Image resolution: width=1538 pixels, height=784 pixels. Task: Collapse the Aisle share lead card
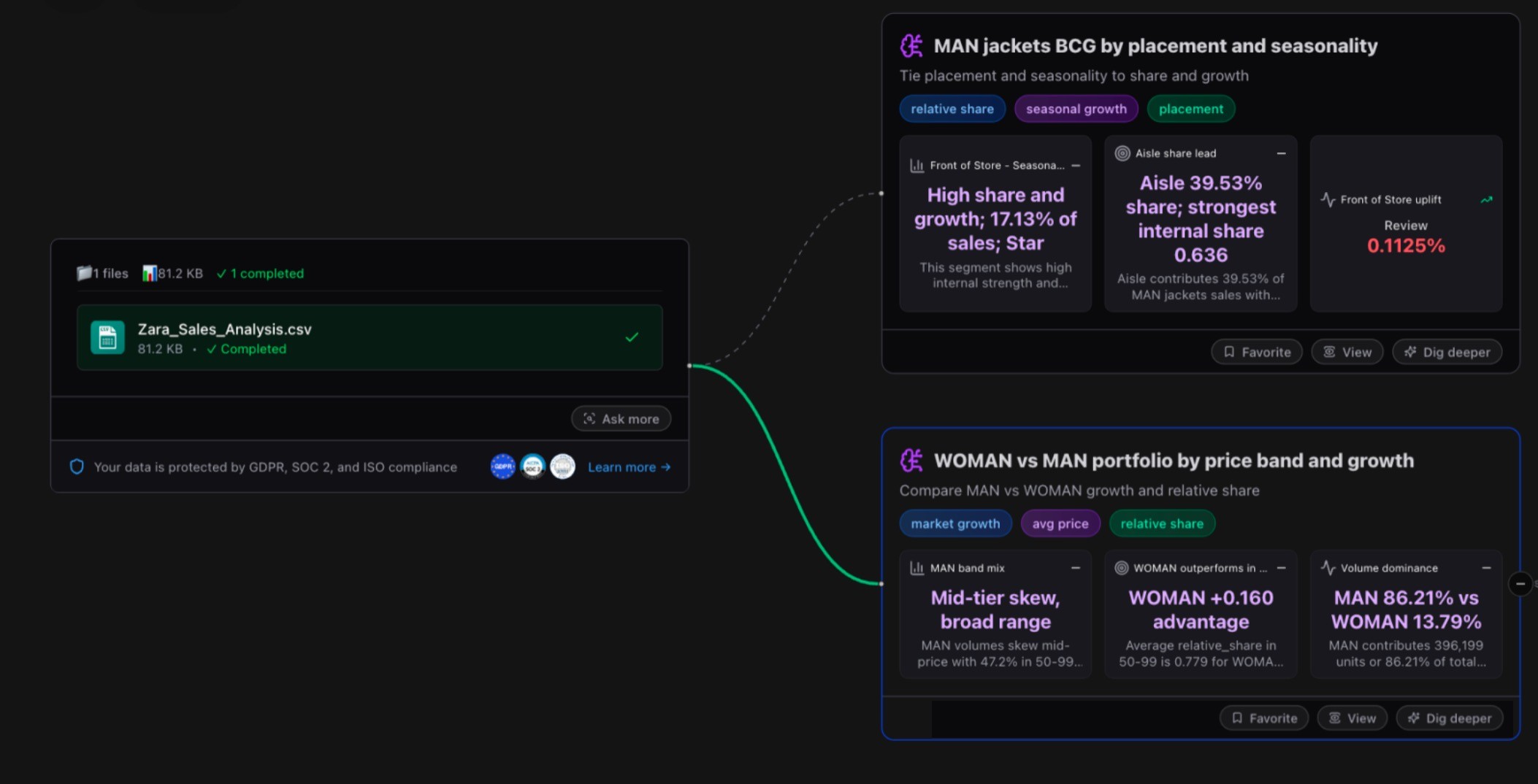(x=1281, y=153)
